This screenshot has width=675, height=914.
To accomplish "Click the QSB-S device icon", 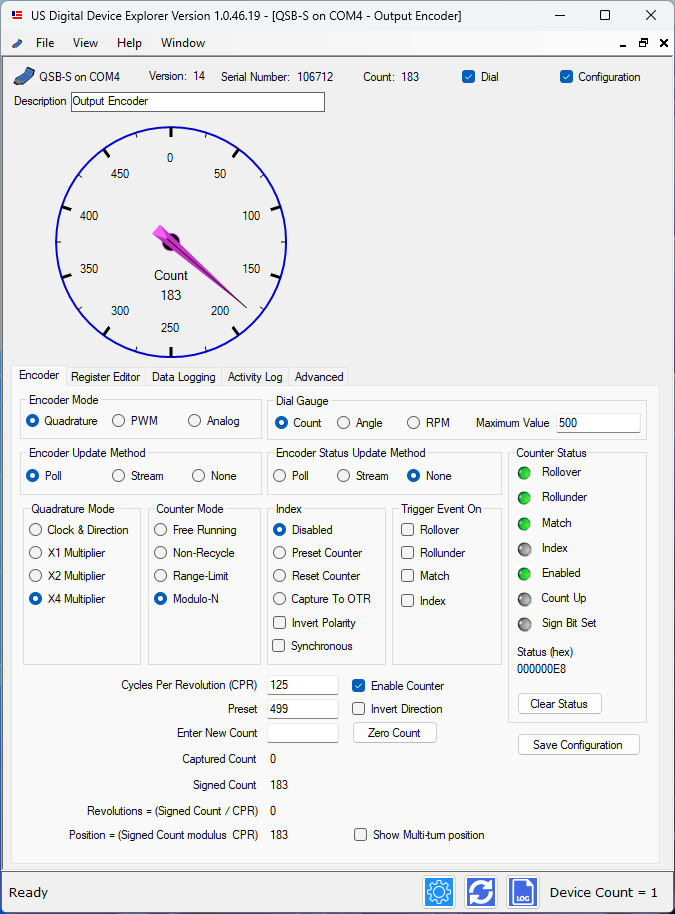I will 23,77.
